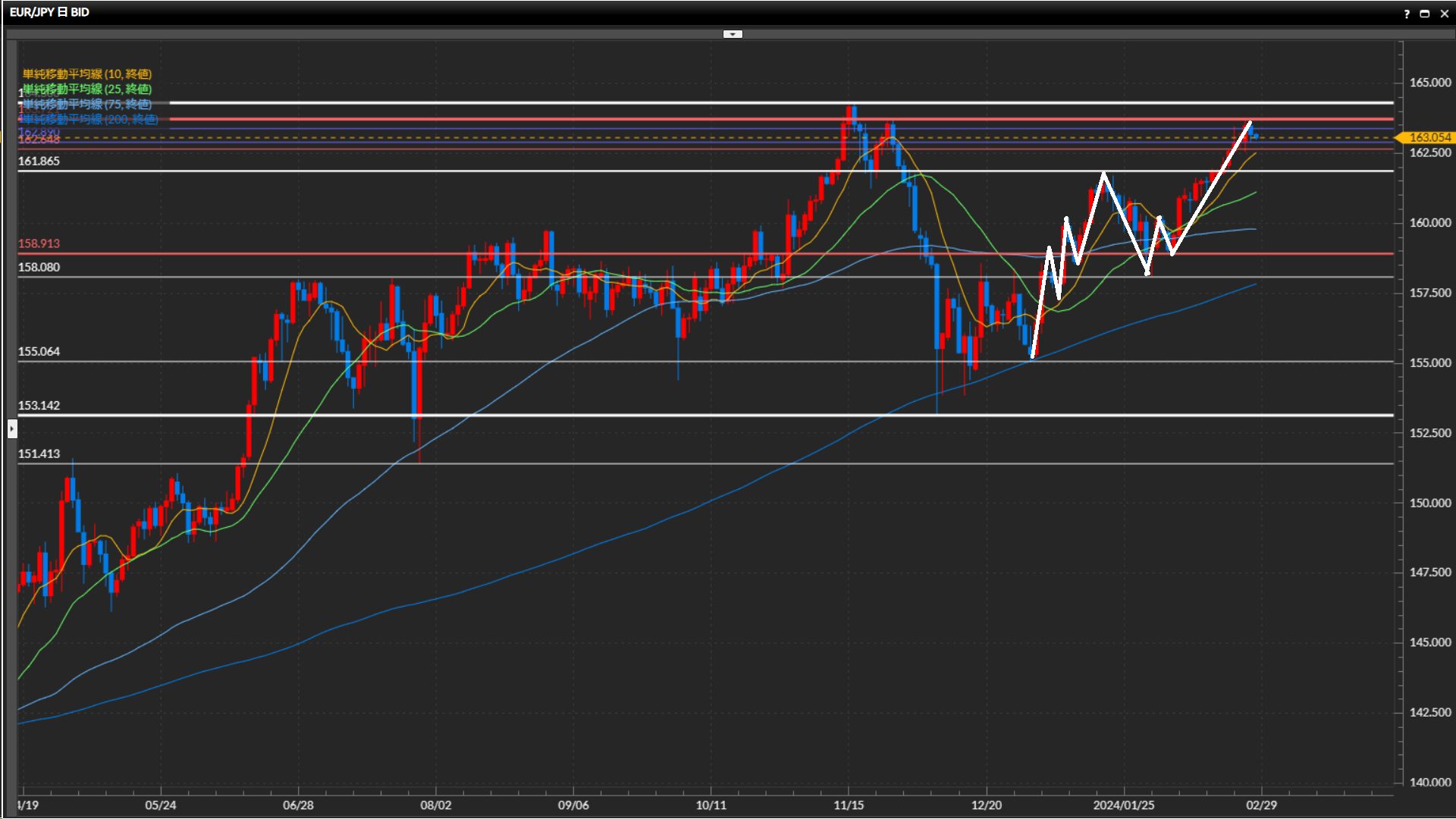1456x819 pixels.
Task: Click the 2024/01/25 date axis label
Action: pyautogui.click(x=1123, y=805)
